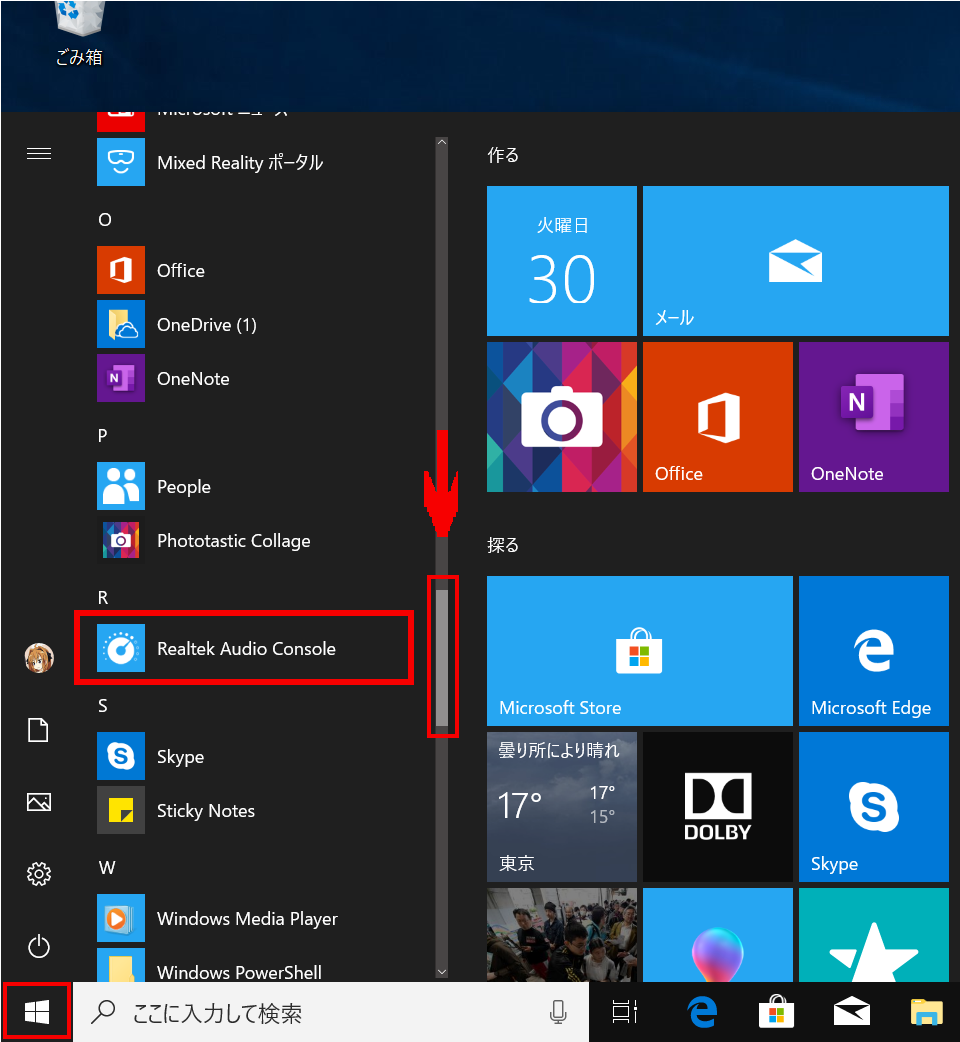Click the 作る tile group header

503,155
